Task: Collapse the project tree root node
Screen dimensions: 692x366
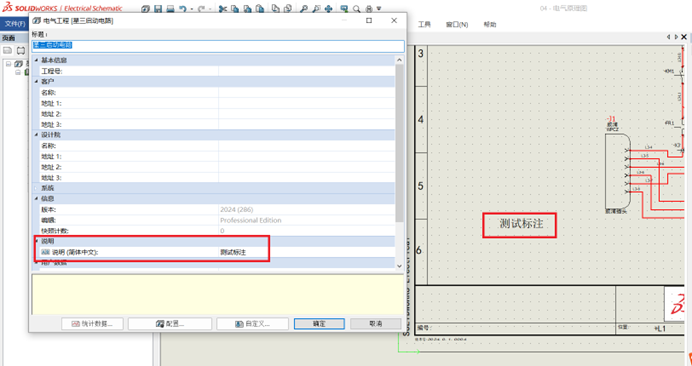Action: [x=8, y=64]
